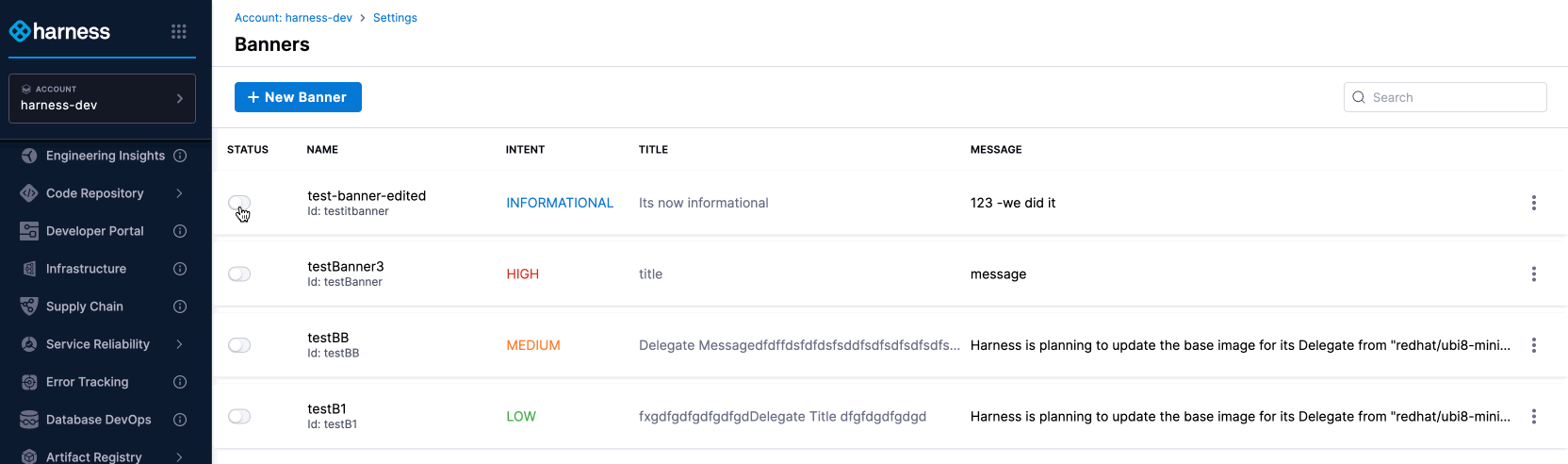Open the three-dot menu for test-banner-edited
The image size is (1568, 464).
[x=1533, y=203]
